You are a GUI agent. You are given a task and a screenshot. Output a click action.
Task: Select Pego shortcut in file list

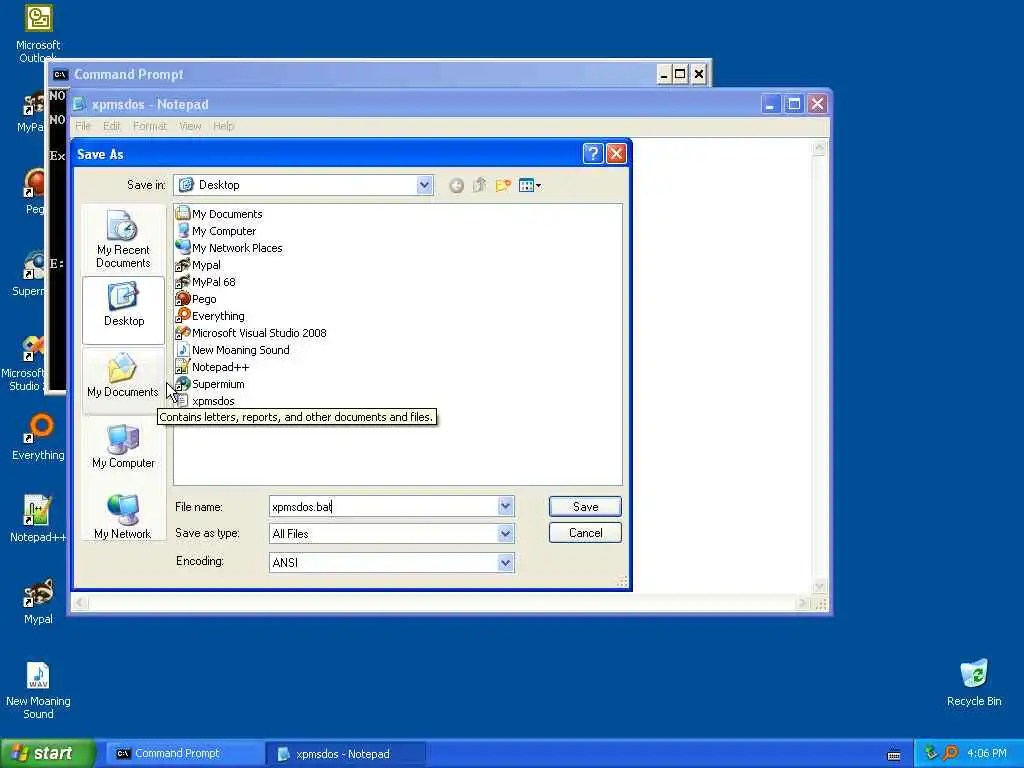coord(196,299)
